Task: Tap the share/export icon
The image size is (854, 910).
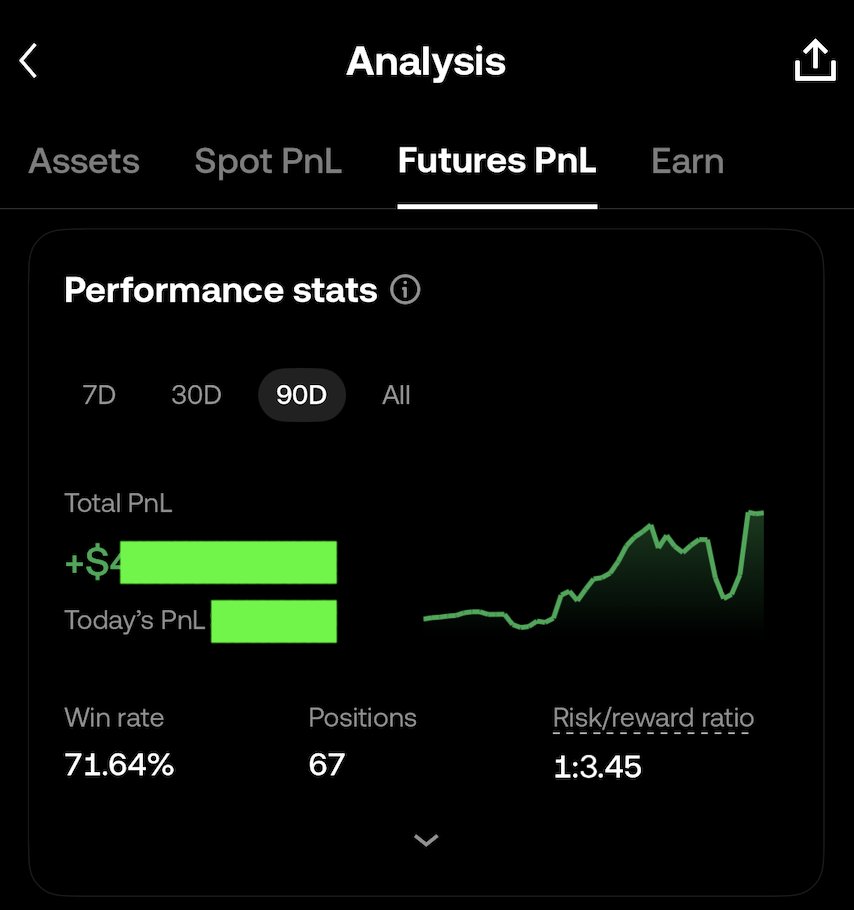Action: tap(815, 60)
